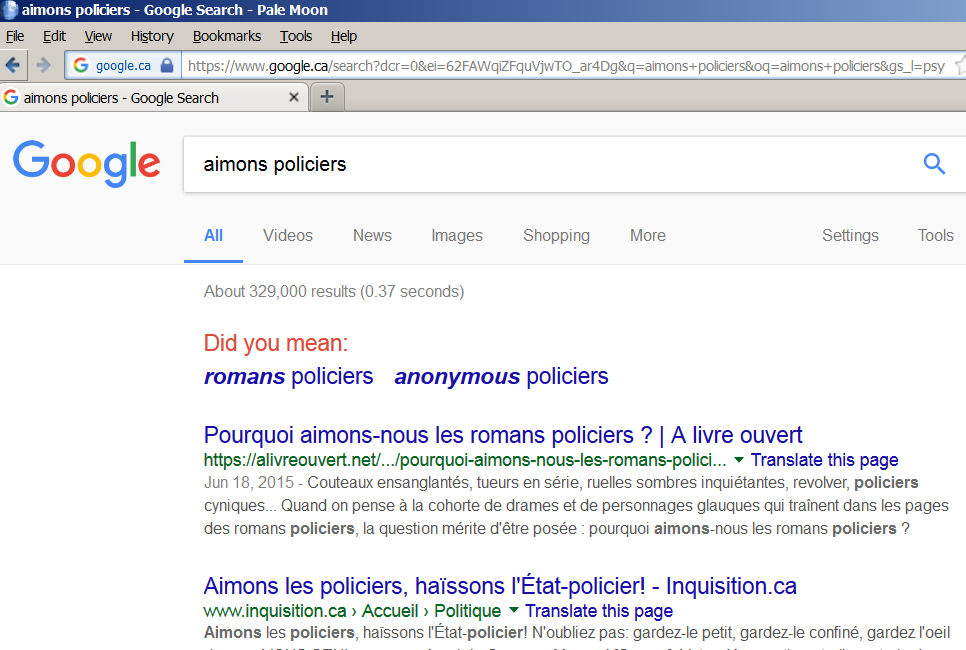Viewport: 966px width, 650px height.
Task: Select the News search filter
Action: 371,235
